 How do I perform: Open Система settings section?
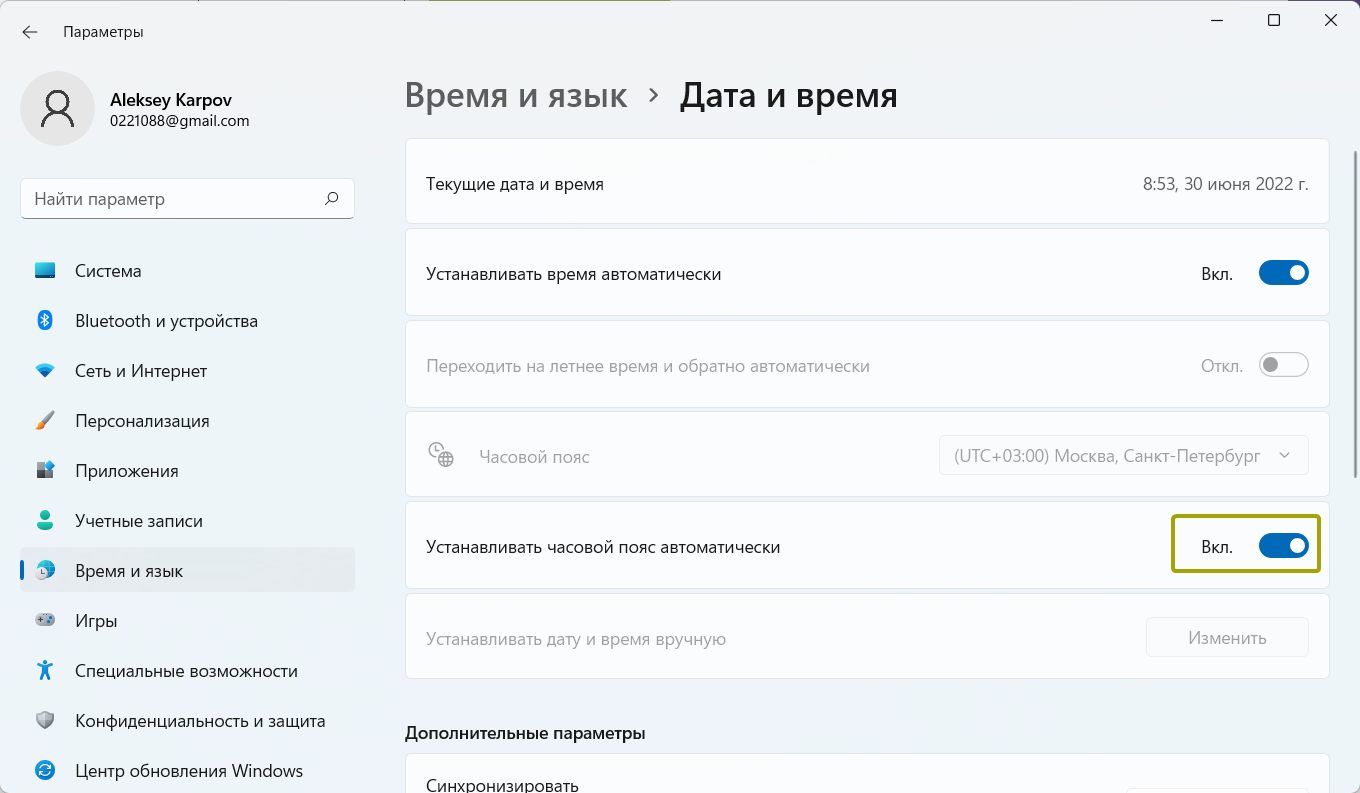pos(187,270)
